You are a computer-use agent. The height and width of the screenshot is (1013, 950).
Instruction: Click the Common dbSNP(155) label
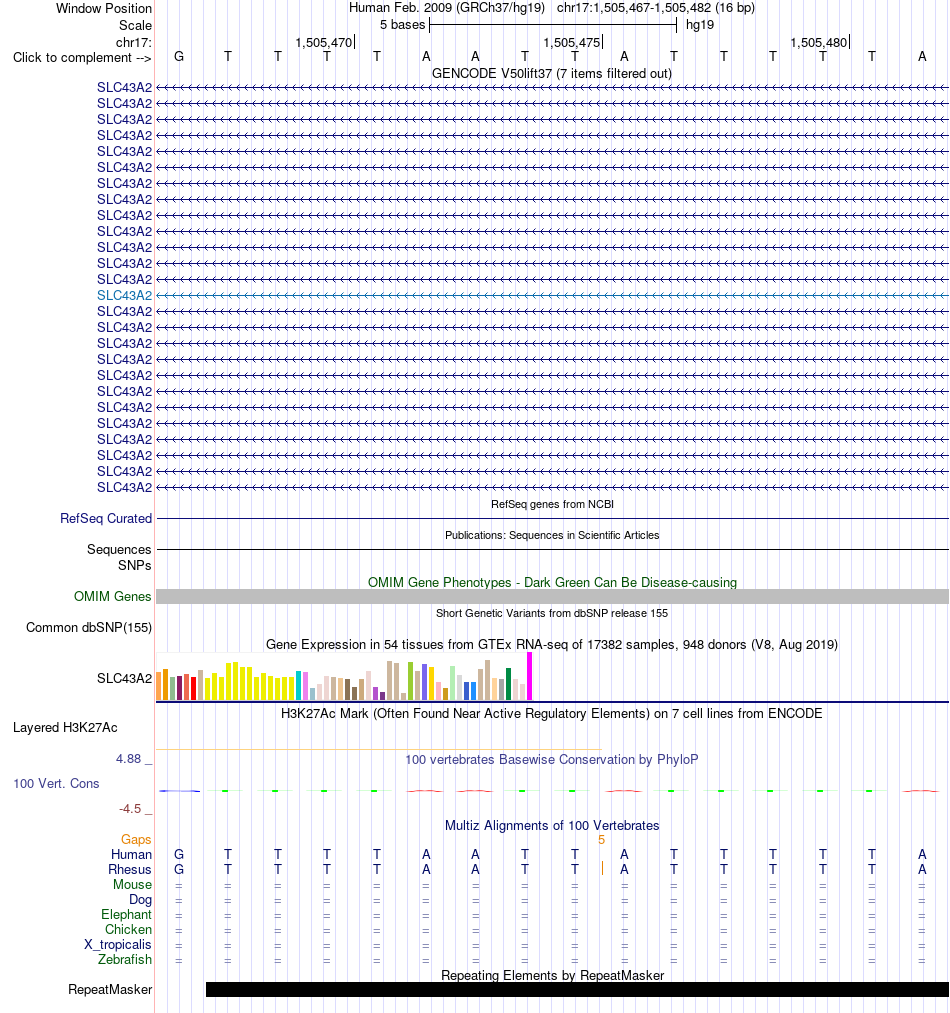(89, 627)
